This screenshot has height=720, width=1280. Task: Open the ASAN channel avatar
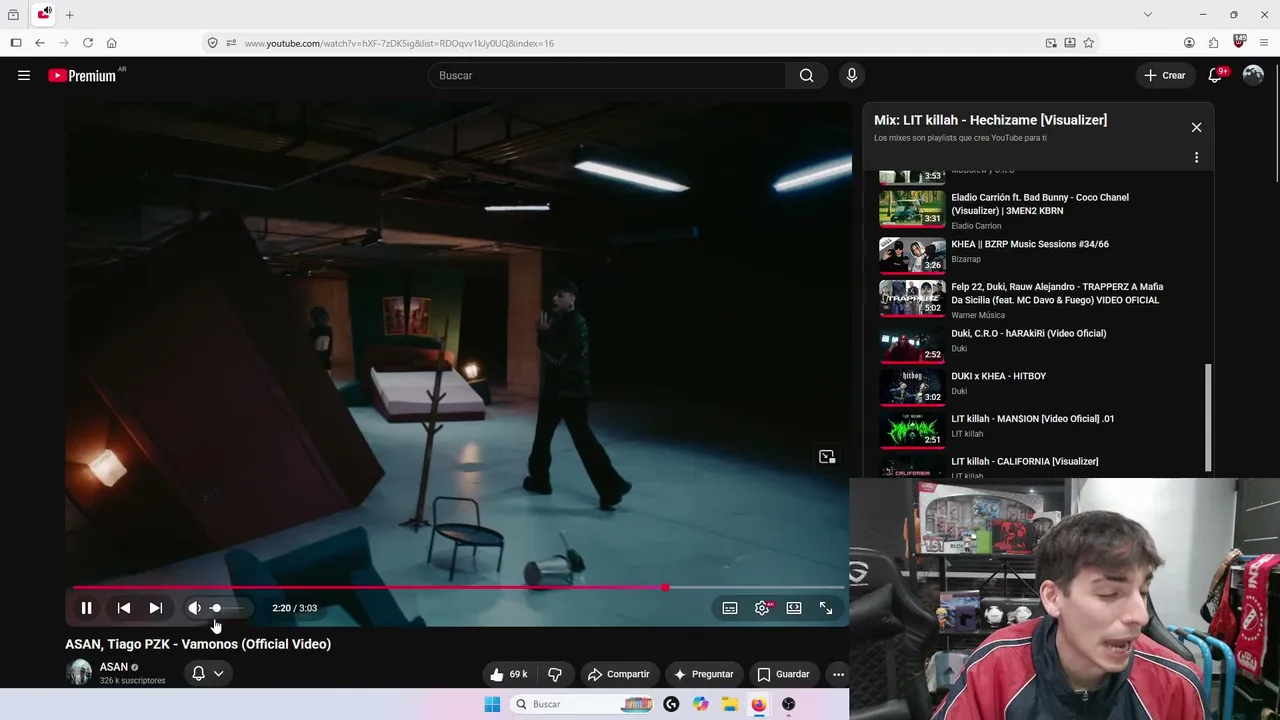(x=79, y=673)
